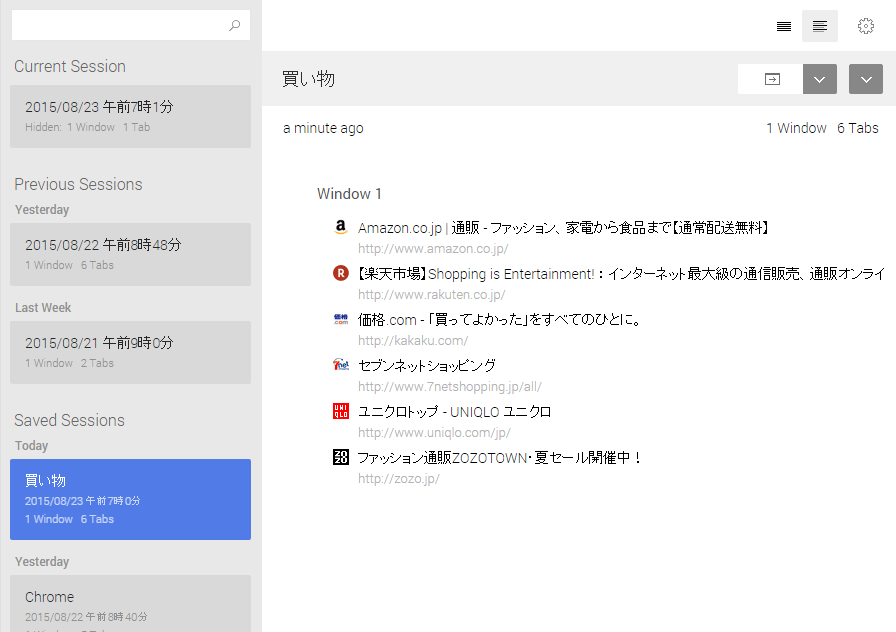Open the 買い物 session in a window
896x632 pixels.
pyautogui.click(x=772, y=79)
